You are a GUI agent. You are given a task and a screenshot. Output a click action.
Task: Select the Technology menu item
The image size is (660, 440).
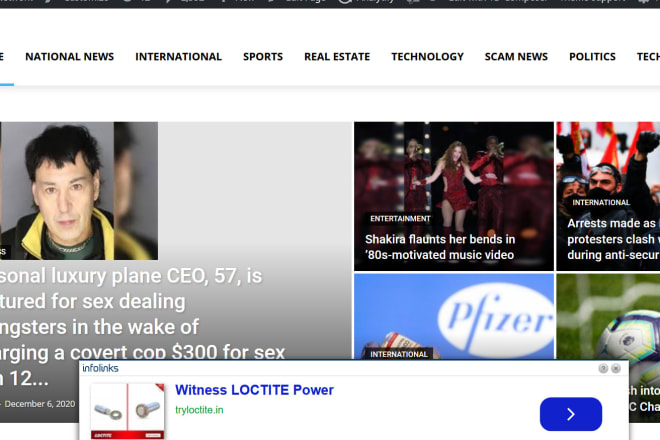tap(428, 56)
